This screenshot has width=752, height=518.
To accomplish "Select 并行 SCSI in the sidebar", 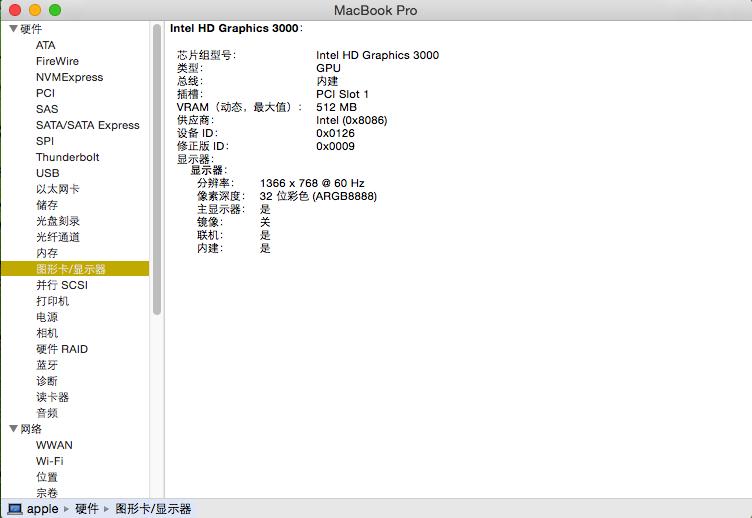I will 62,285.
